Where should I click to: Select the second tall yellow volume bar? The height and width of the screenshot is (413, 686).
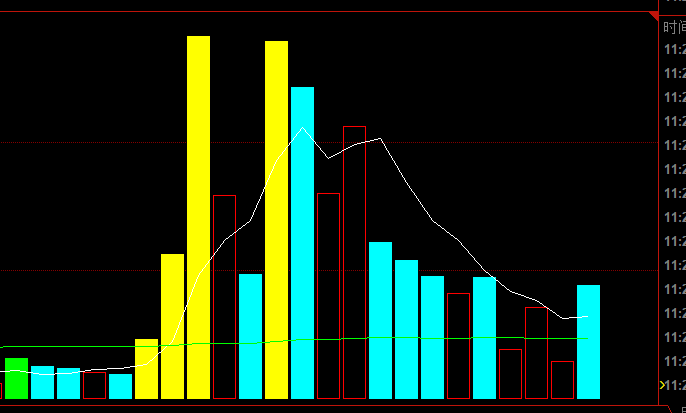click(277, 220)
